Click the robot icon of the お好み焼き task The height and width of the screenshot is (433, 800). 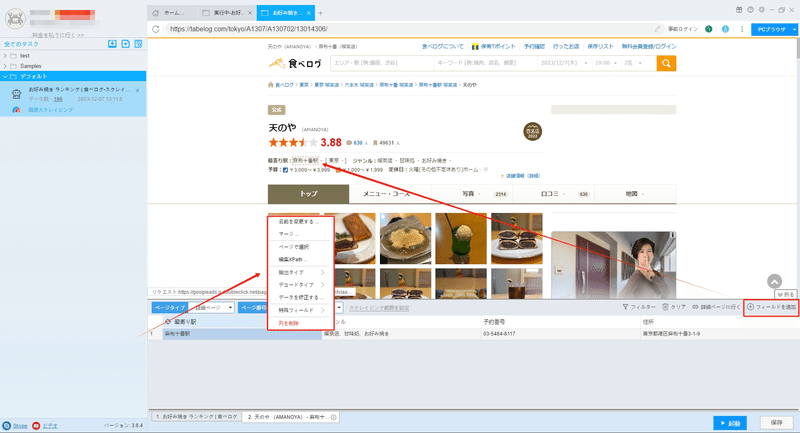pyautogui.click(x=16, y=94)
